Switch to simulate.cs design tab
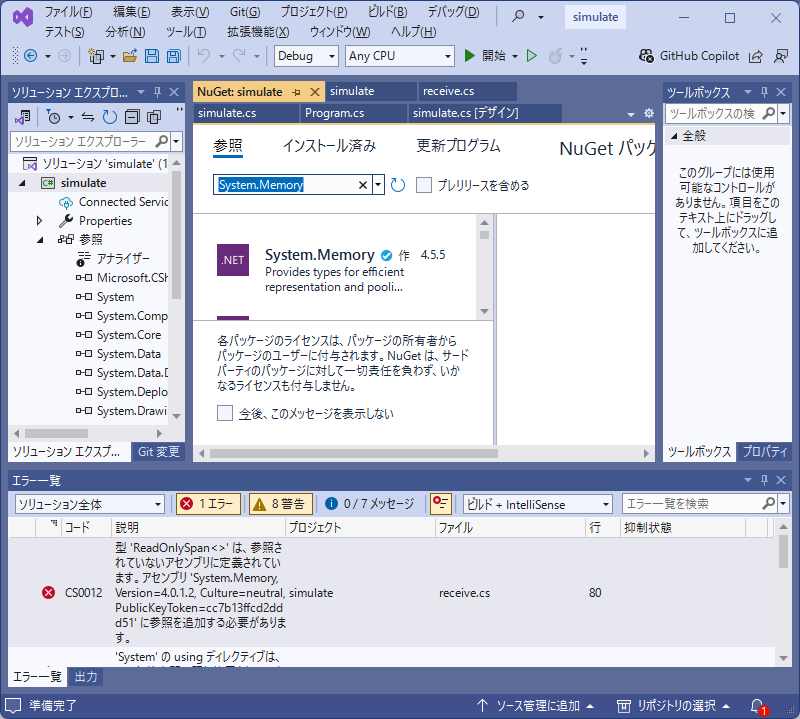The width and height of the screenshot is (800, 719). (x=484, y=113)
